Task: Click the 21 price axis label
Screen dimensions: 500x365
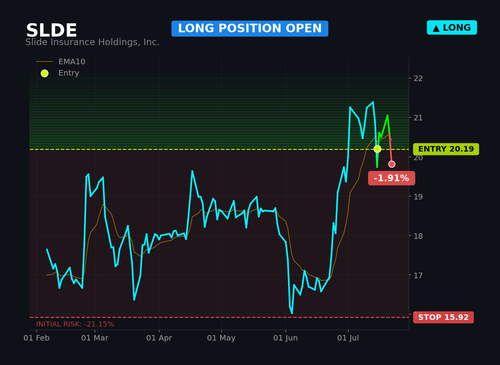Action: tap(418, 118)
